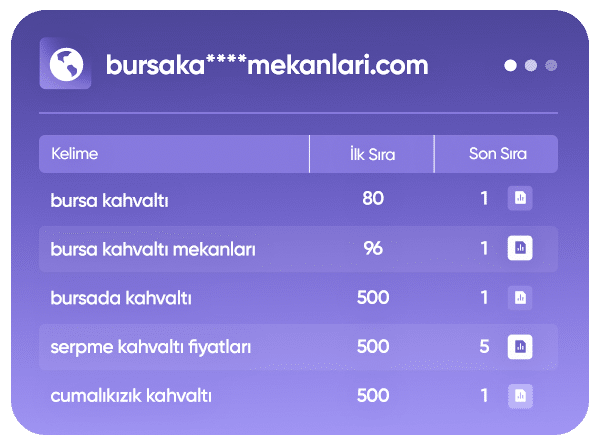Screen dimensions: 600x446
Task: Select the cumalıkızık kahvaltı keyword
Action: point(131,396)
